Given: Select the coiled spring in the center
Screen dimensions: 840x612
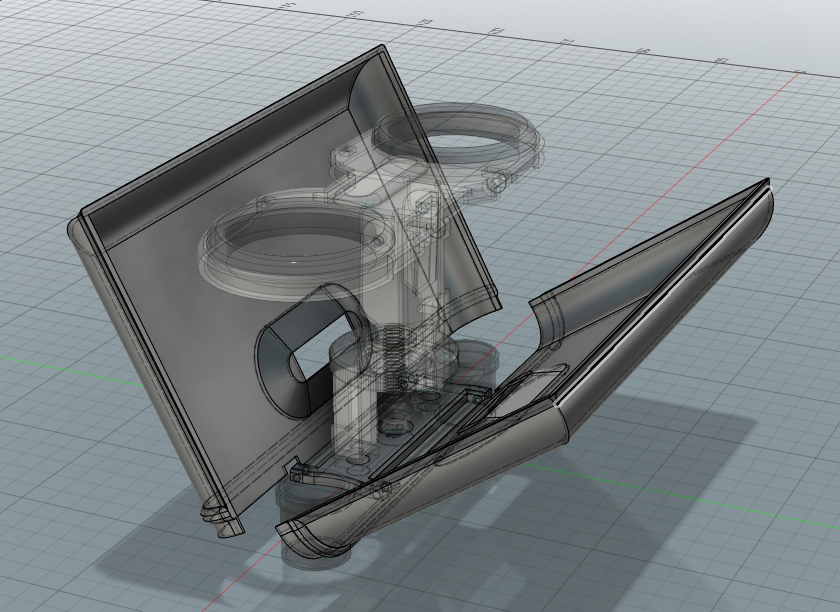Looking at the screenshot, I should point(395,355).
